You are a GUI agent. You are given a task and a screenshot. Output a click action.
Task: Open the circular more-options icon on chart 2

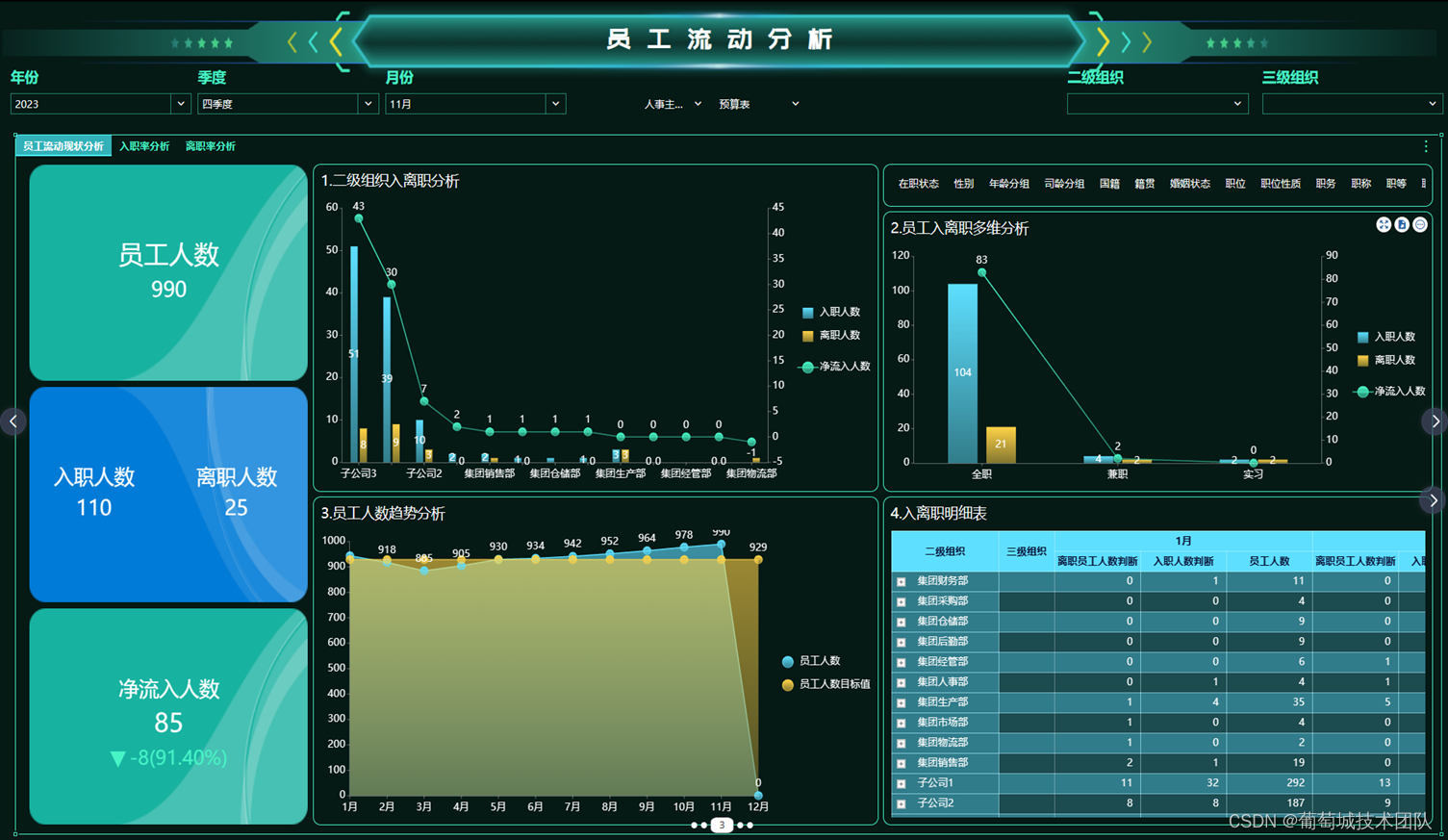pos(1420,225)
